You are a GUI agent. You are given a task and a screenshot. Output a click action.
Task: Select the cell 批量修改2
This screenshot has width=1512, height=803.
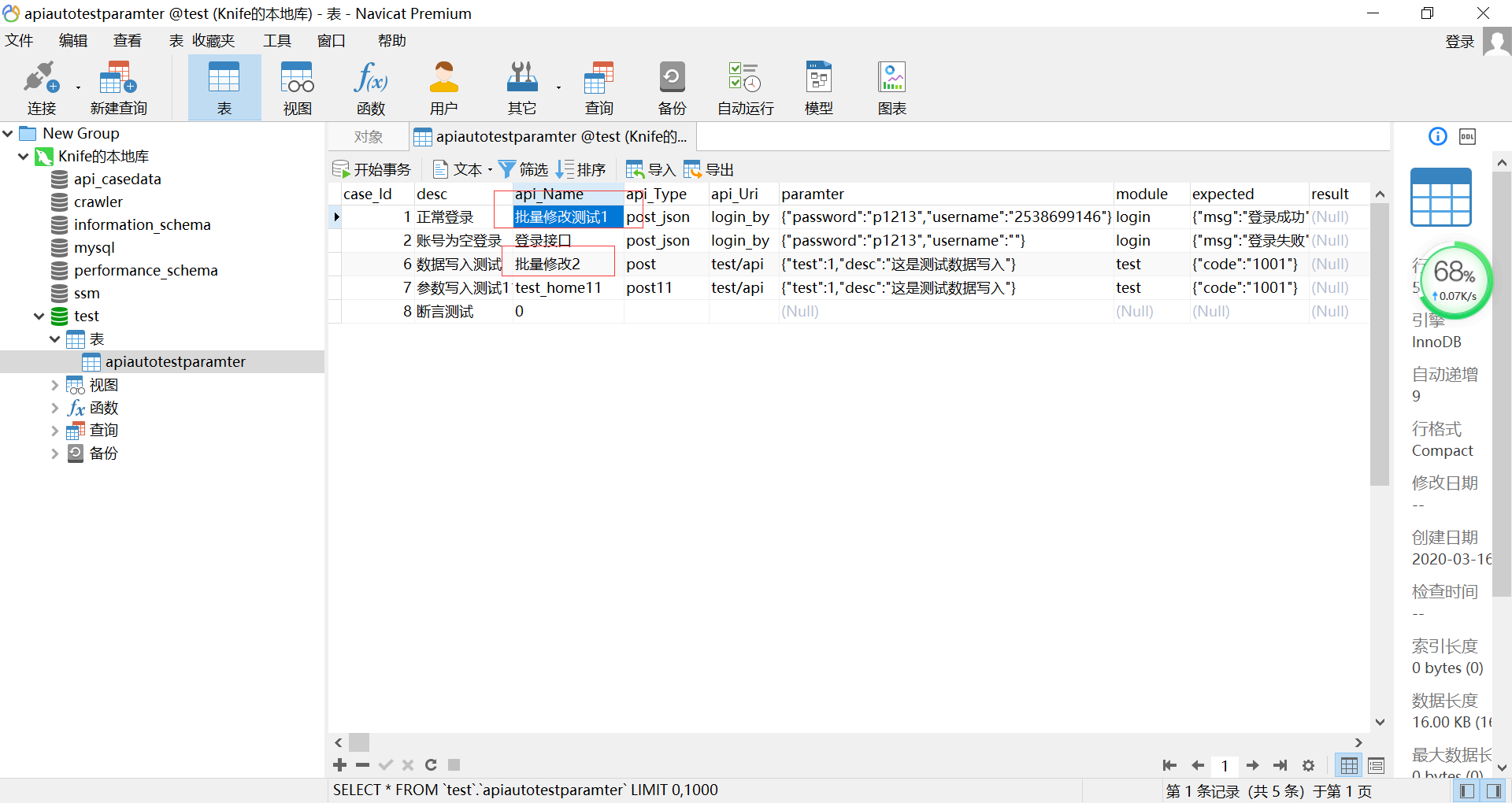[x=567, y=264]
